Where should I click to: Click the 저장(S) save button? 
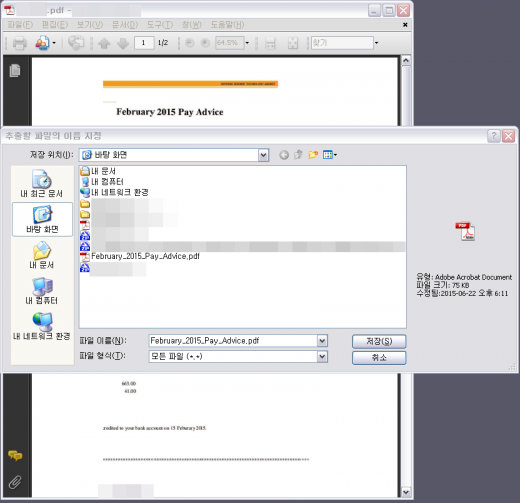click(379, 341)
